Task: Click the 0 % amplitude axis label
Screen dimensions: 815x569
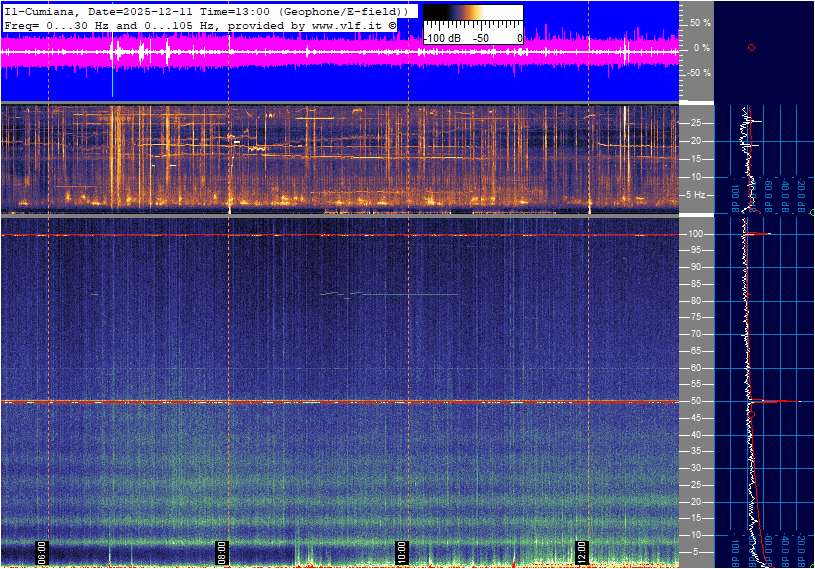Action: click(x=702, y=47)
